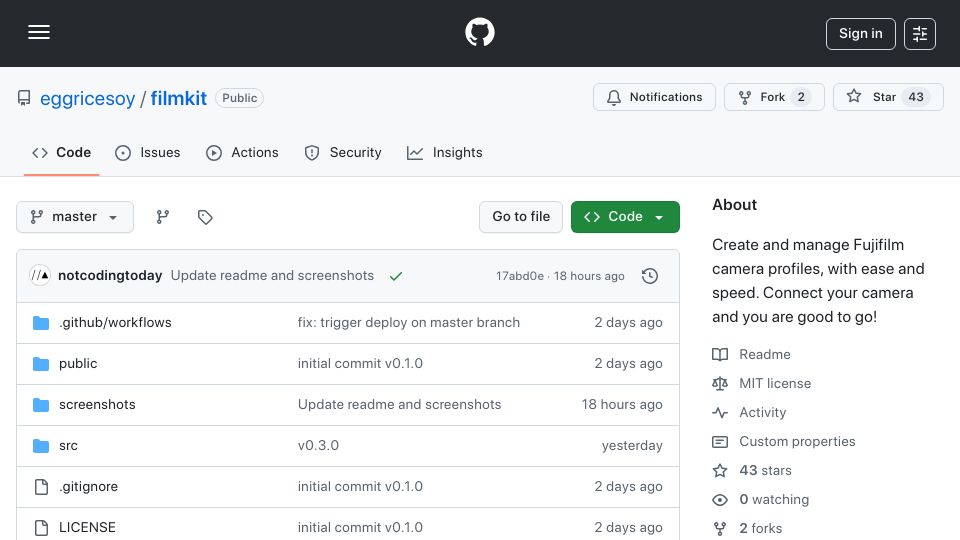
Task: Click the Notifications bell button
Action: 654,97
